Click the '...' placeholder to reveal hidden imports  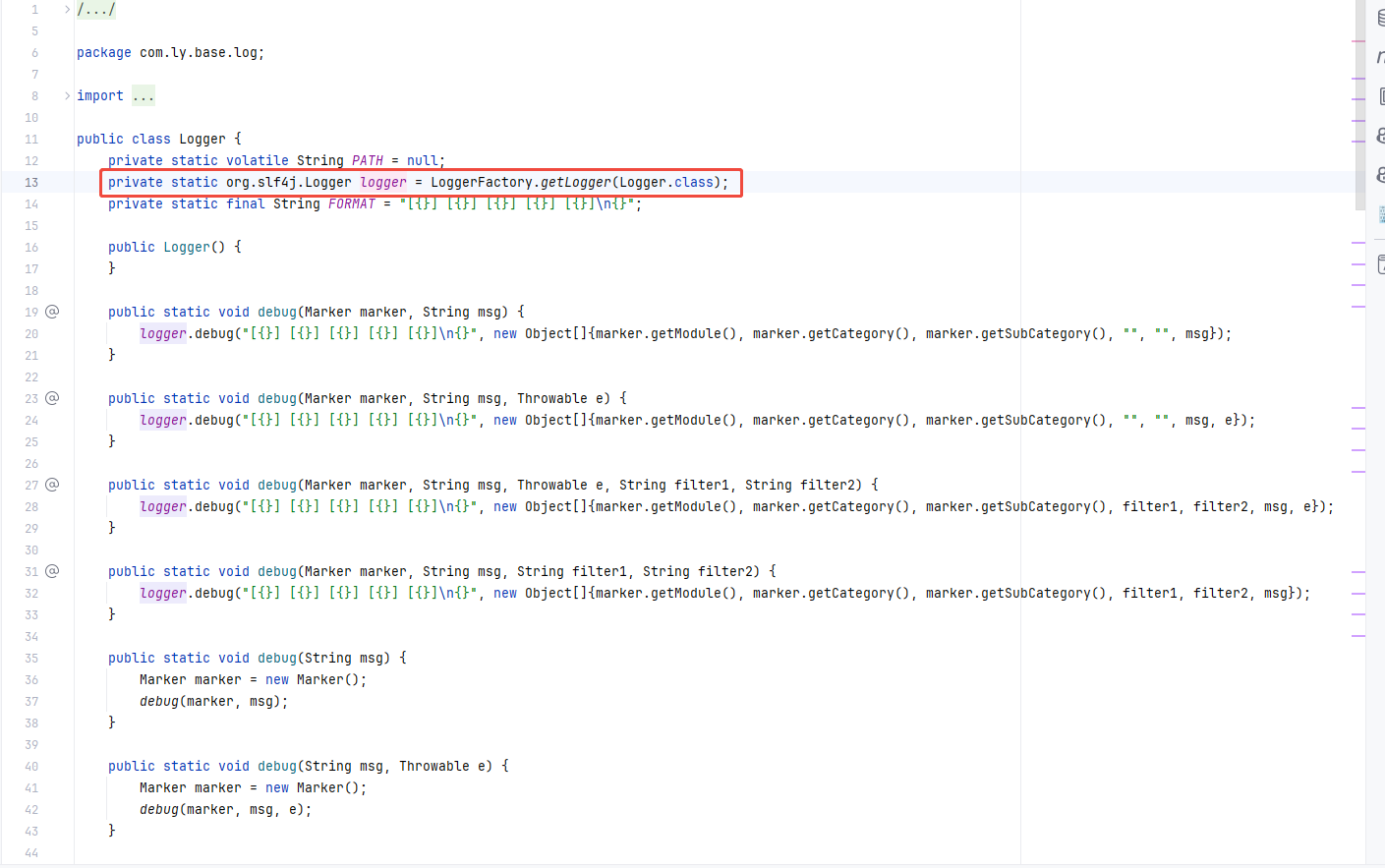click(x=143, y=95)
